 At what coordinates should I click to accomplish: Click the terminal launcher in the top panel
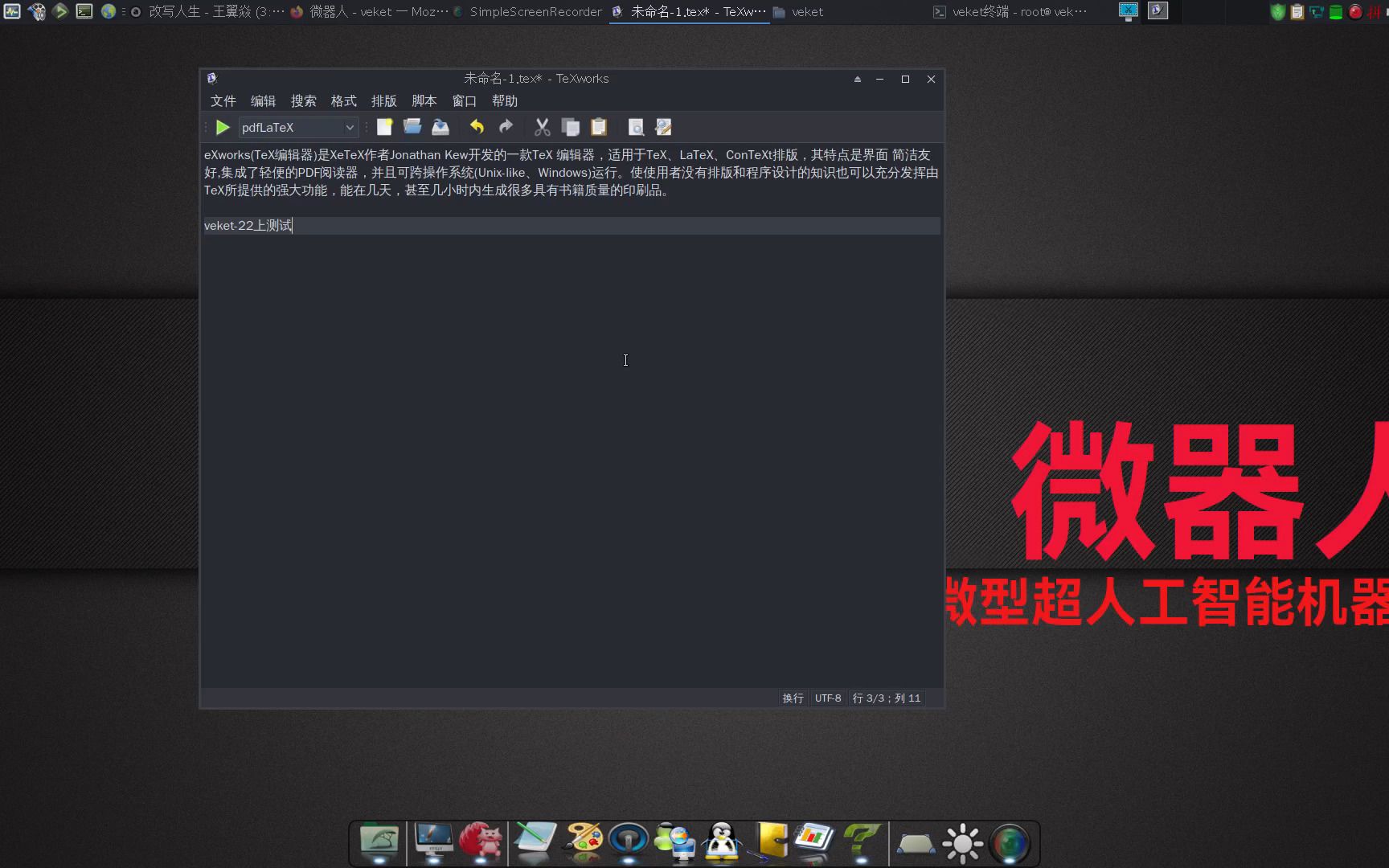point(84,11)
